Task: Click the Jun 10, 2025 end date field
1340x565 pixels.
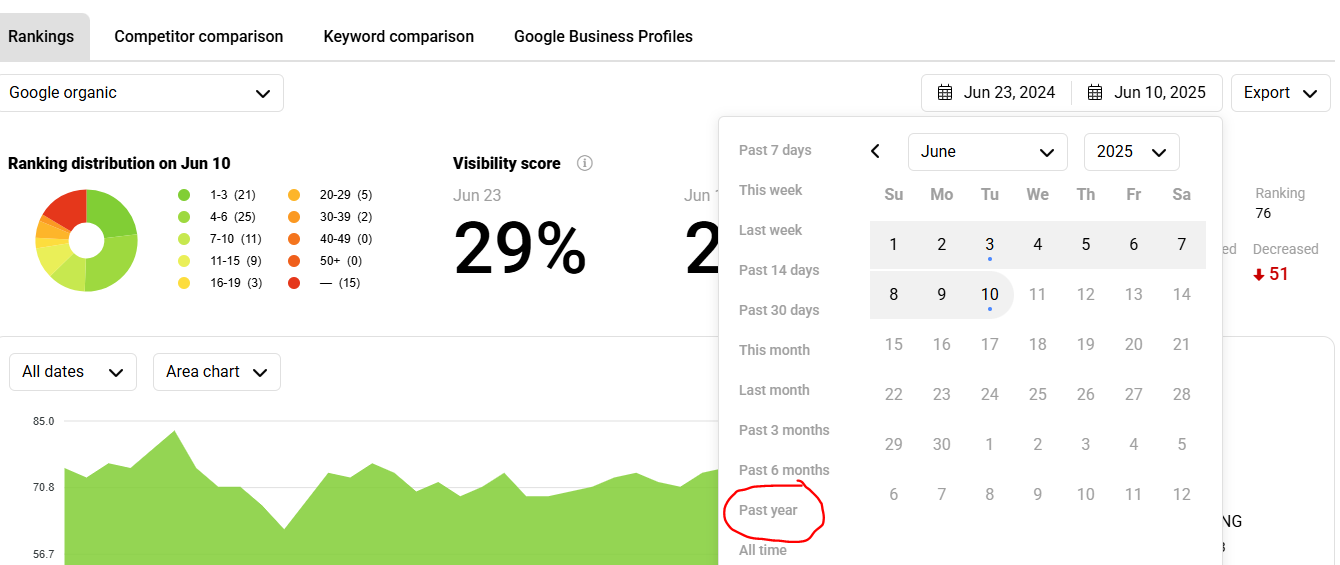Action: tap(1159, 93)
